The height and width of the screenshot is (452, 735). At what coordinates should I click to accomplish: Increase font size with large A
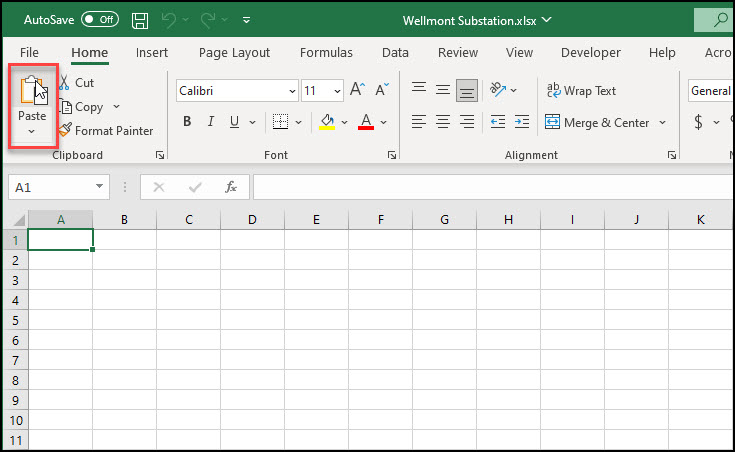coord(358,89)
